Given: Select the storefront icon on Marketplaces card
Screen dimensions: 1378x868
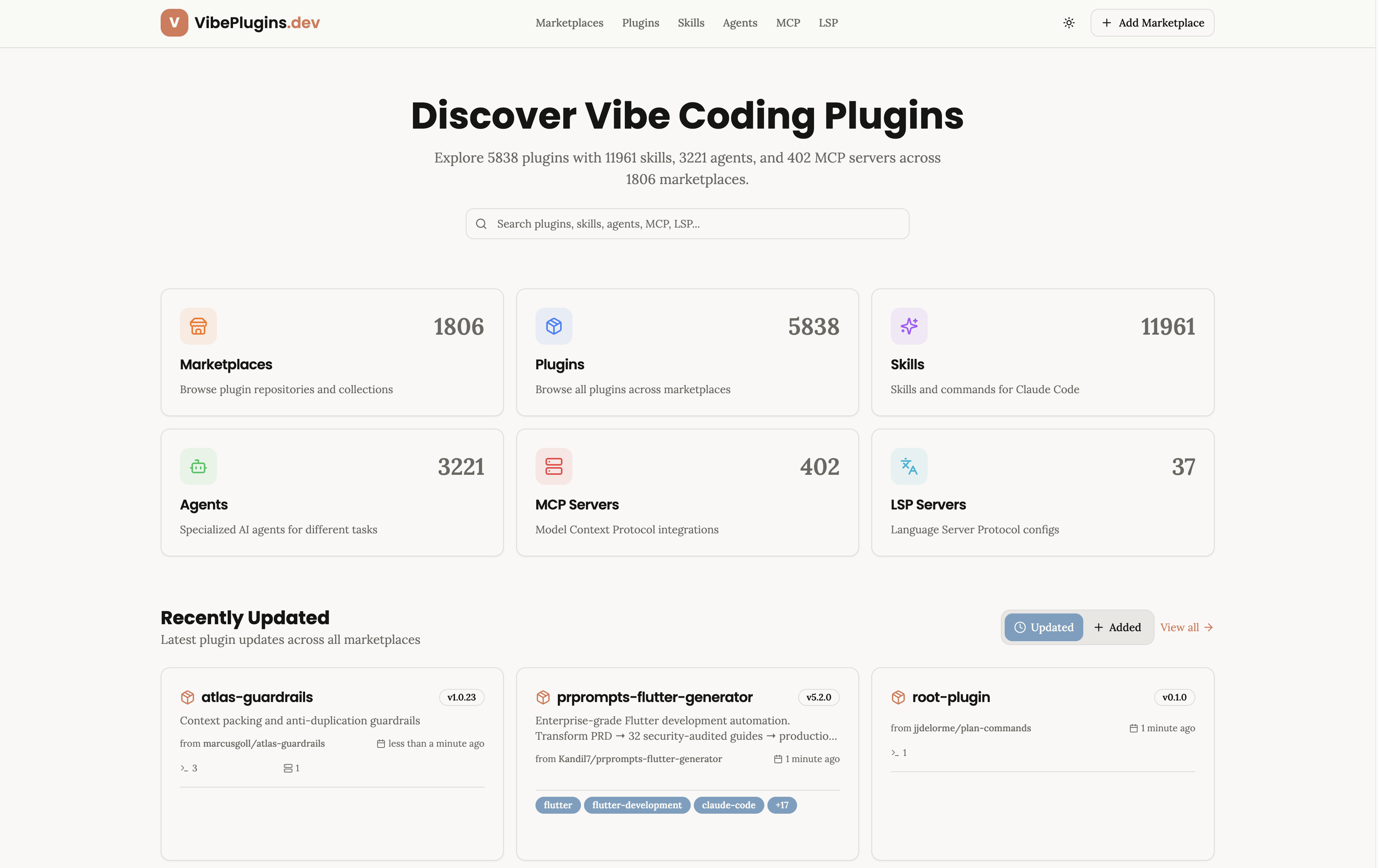Looking at the screenshot, I should [x=198, y=326].
